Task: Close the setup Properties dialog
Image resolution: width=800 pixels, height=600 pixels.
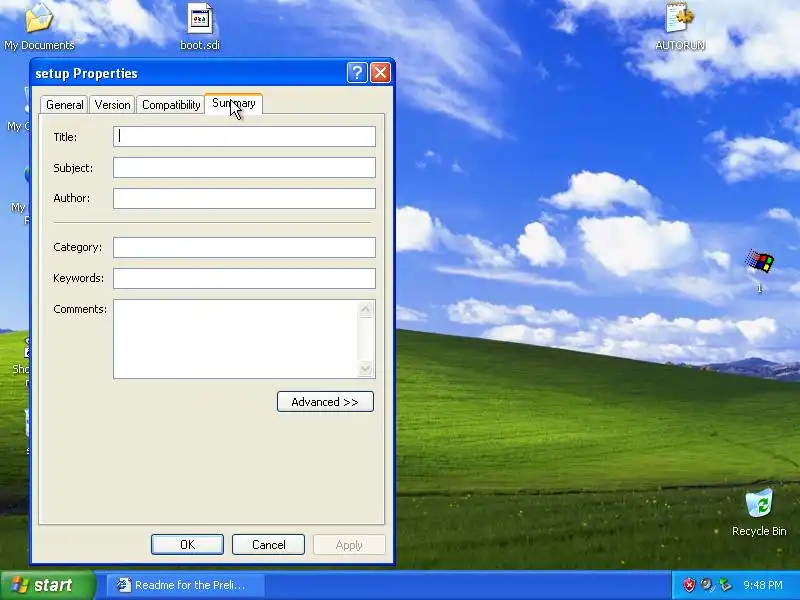Action: point(380,73)
